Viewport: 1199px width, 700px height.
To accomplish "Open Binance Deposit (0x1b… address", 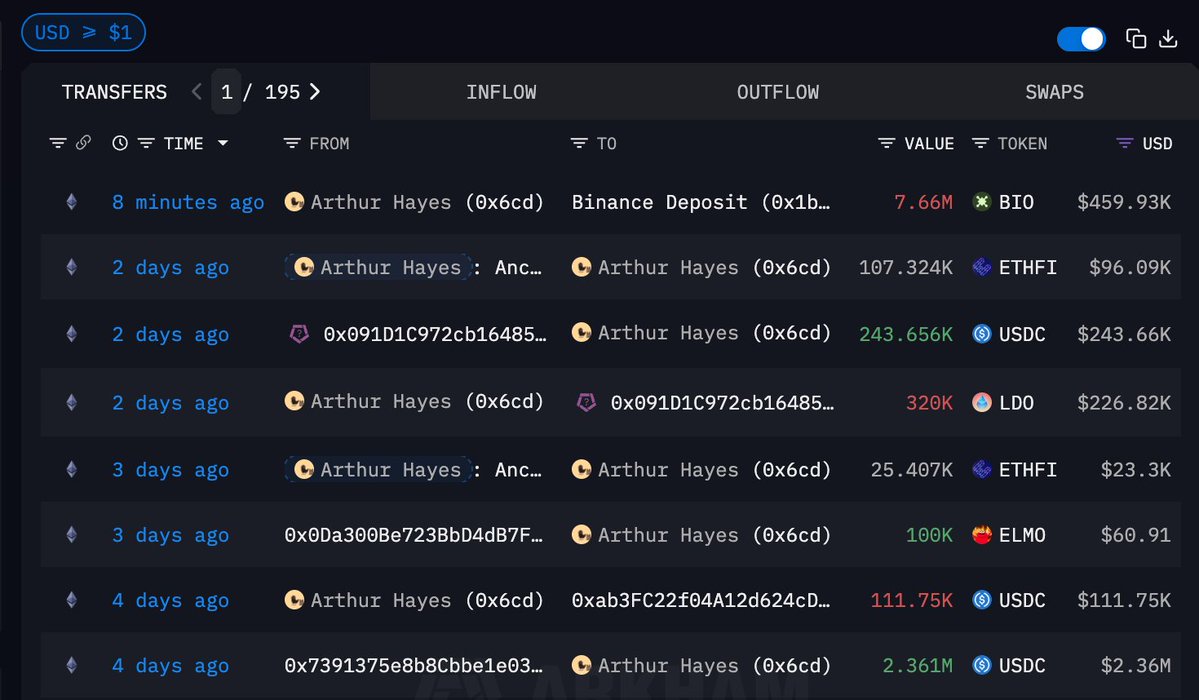I will click(x=700, y=202).
